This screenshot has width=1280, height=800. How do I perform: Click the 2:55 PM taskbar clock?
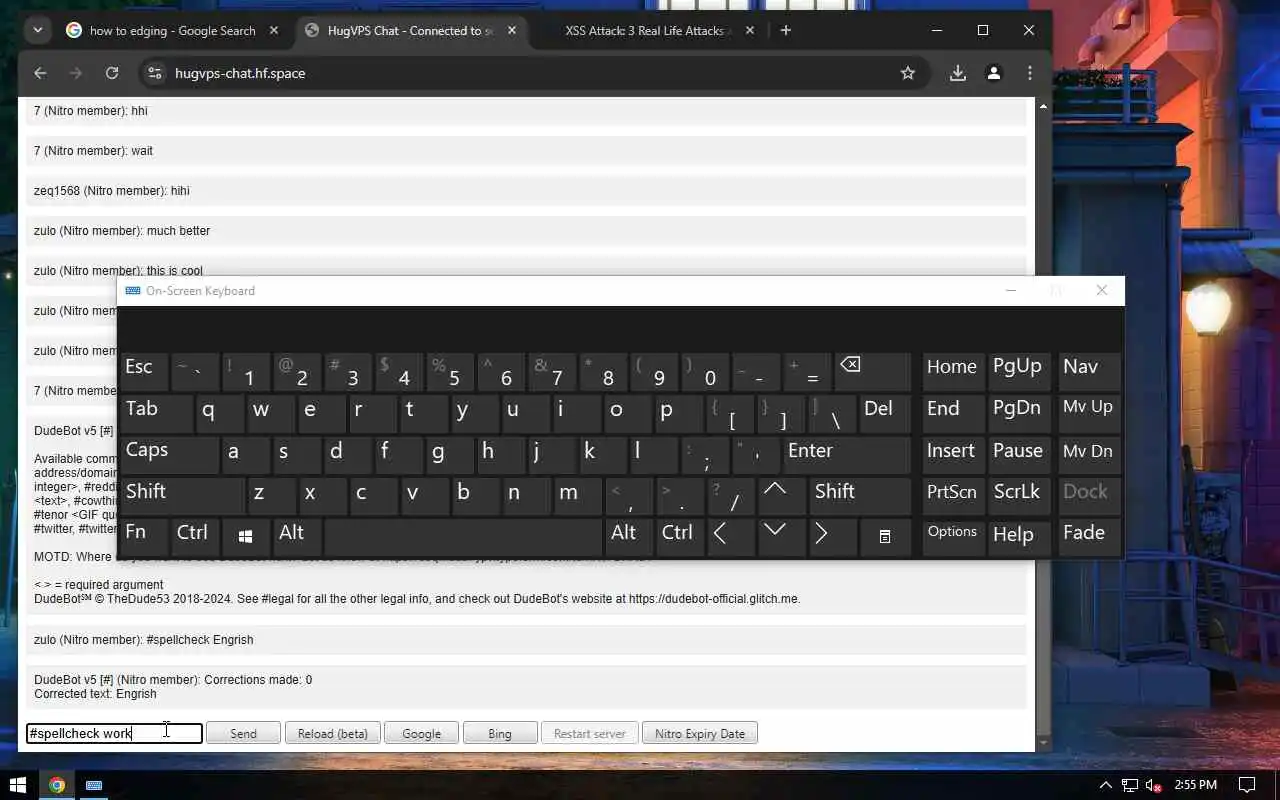pos(1195,785)
